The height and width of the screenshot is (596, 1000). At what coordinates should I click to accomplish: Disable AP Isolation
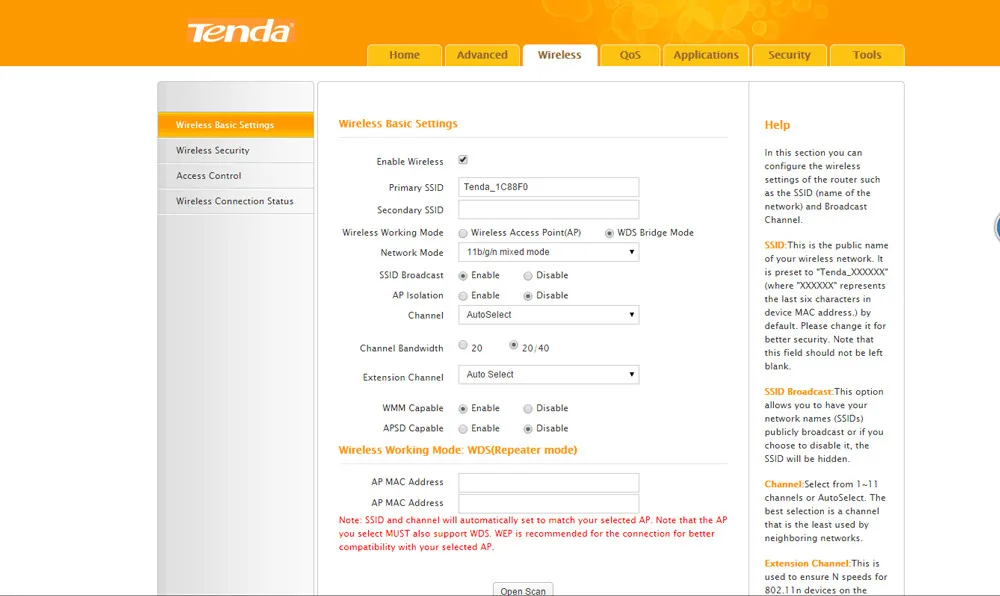click(528, 296)
